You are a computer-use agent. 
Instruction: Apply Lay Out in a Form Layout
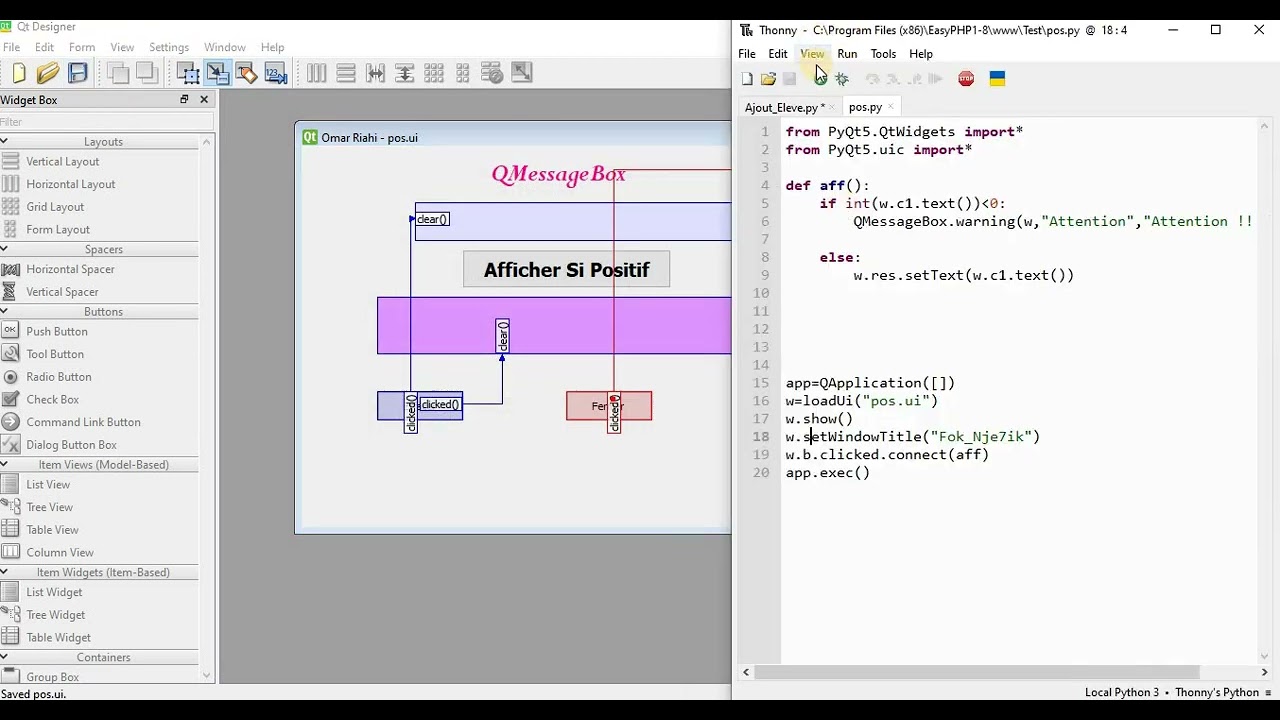[463, 72]
